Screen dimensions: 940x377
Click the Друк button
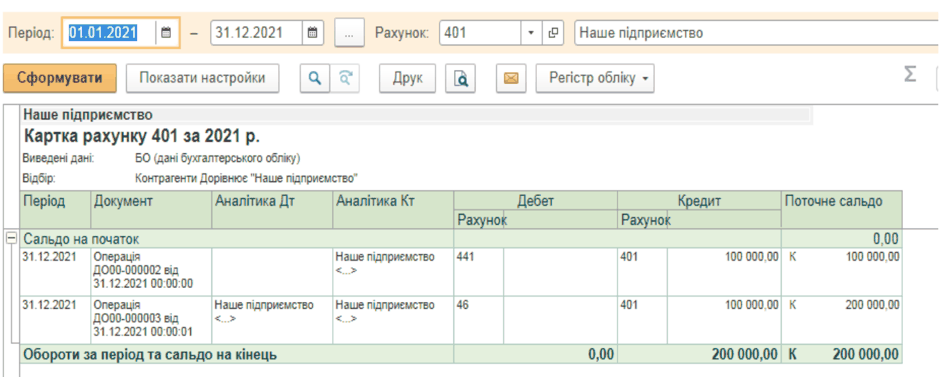(408, 79)
